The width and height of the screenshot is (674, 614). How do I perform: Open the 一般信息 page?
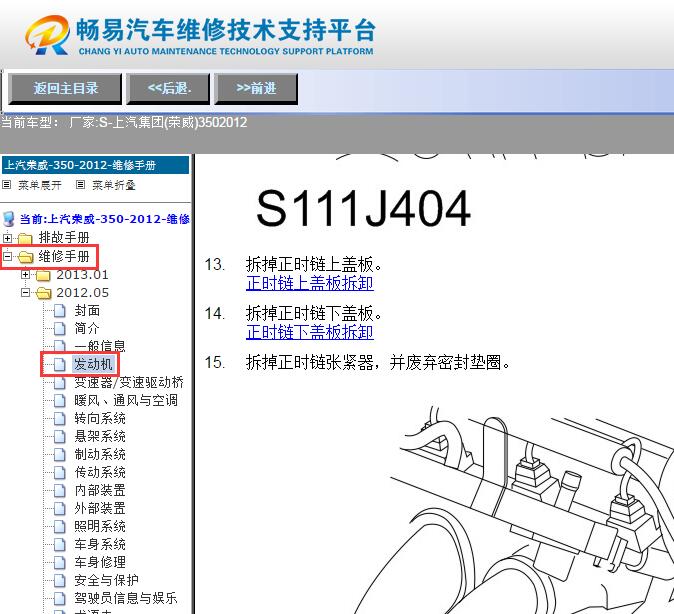(x=100, y=346)
